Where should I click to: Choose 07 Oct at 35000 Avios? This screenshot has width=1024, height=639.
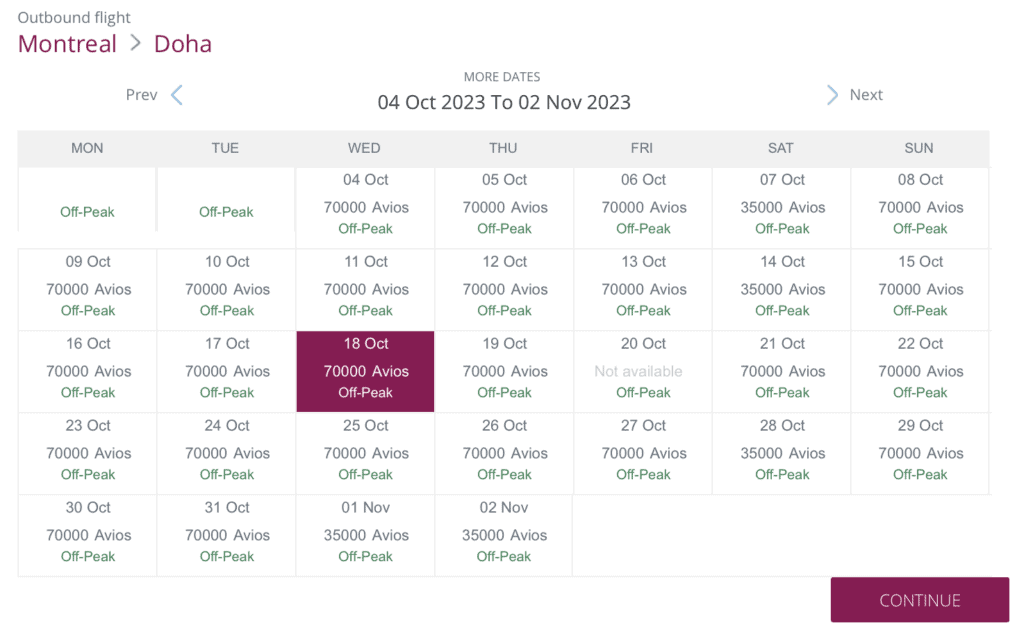click(x=781, y=207)
